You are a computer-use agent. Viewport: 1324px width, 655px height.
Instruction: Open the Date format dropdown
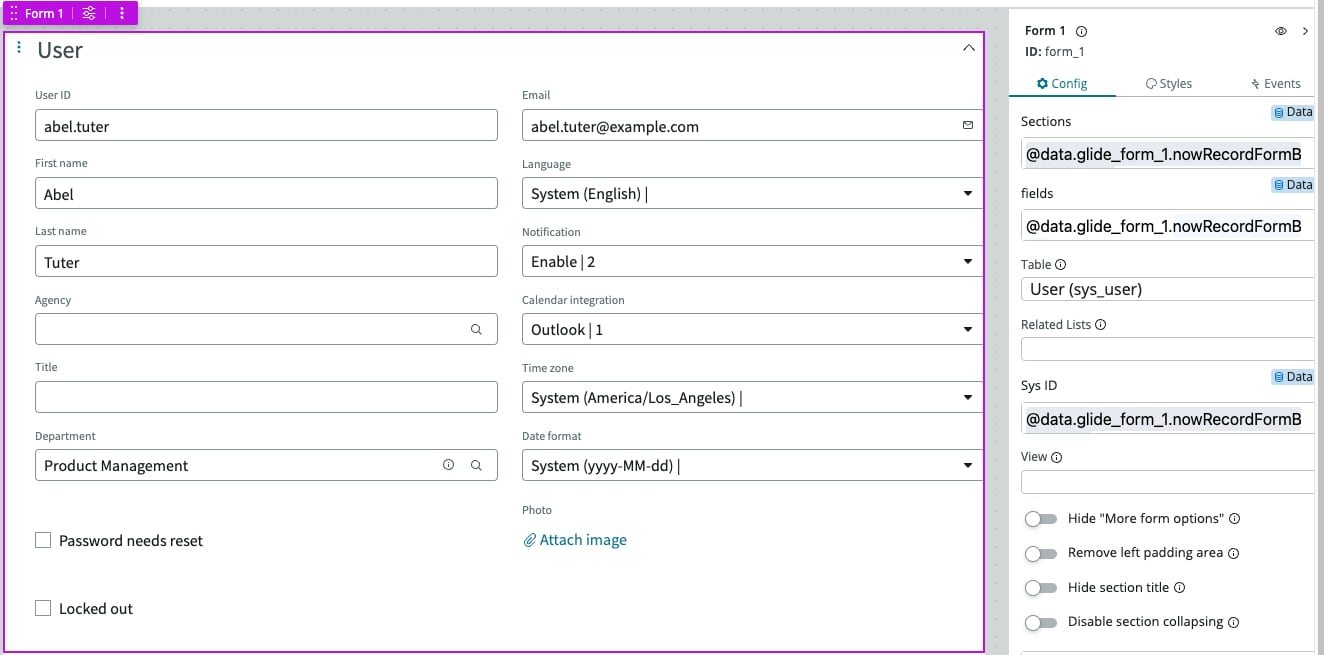click(x=966, y=465)
